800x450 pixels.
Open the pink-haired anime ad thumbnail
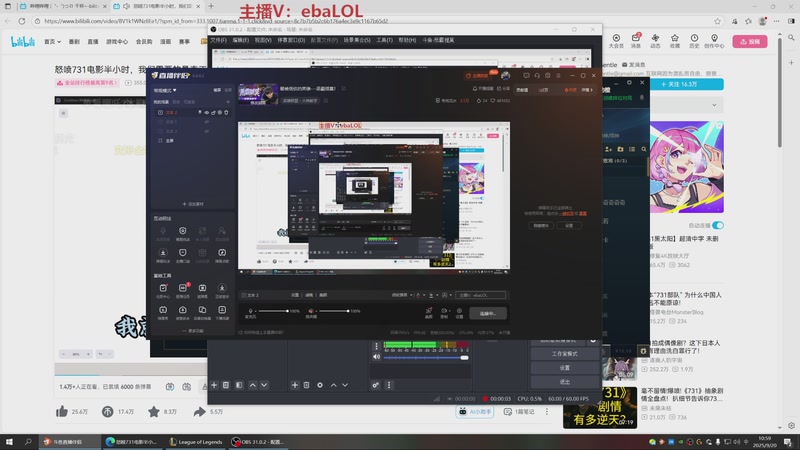[x=687, y=166]
